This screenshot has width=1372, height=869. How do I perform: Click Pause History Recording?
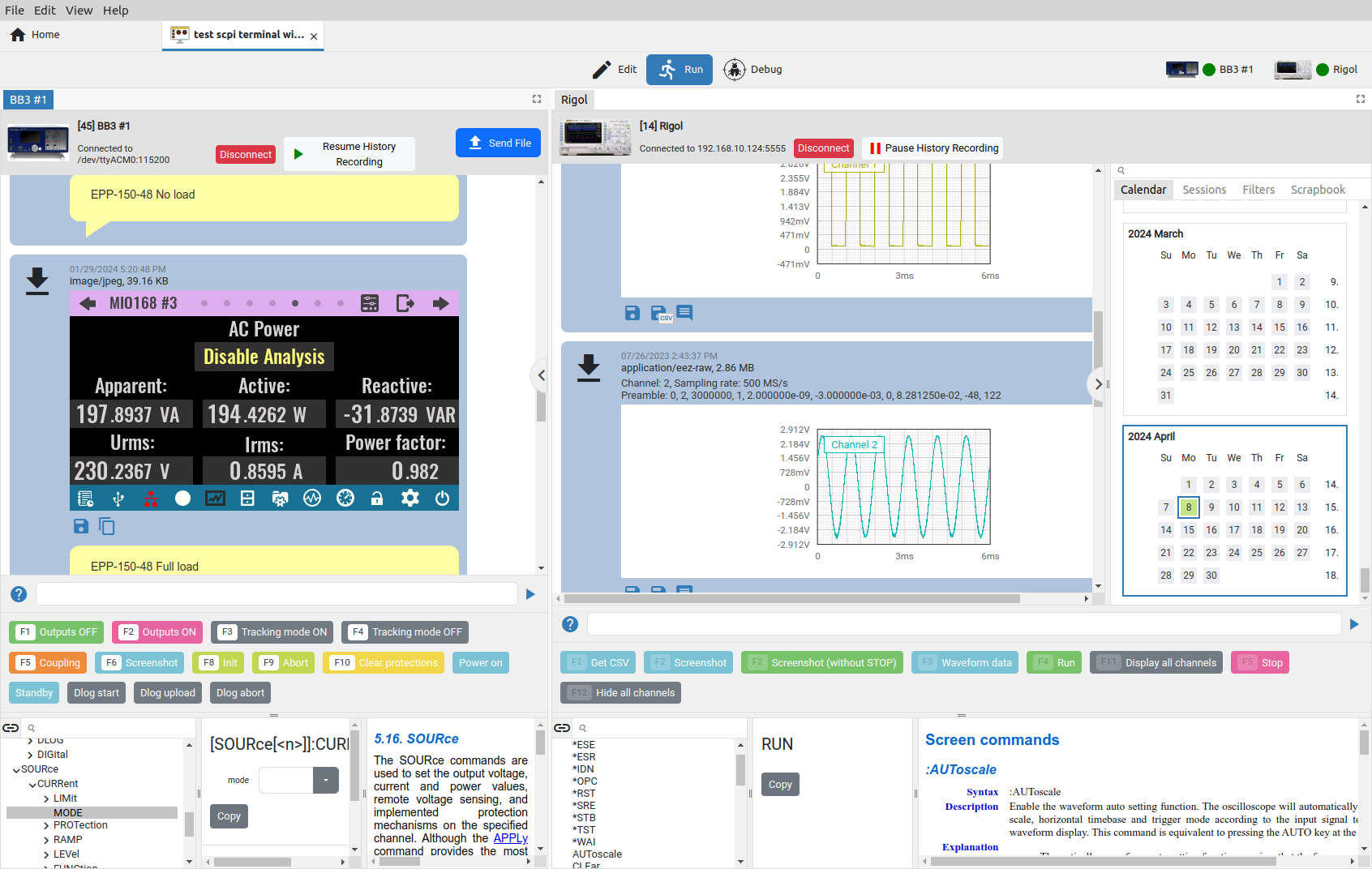[x=933, y=148]
